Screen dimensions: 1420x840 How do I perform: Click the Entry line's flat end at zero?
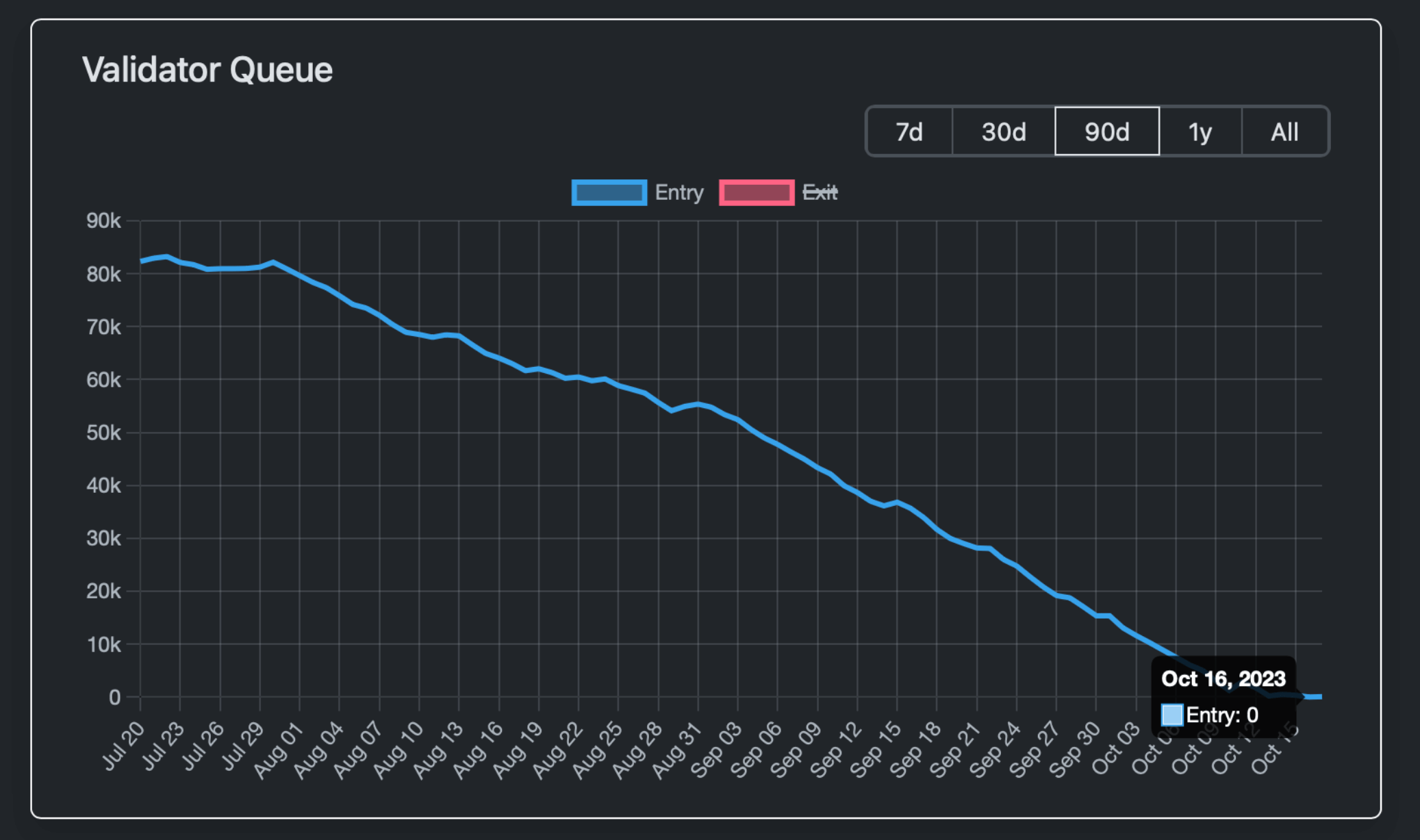(x=1315, y=696)
